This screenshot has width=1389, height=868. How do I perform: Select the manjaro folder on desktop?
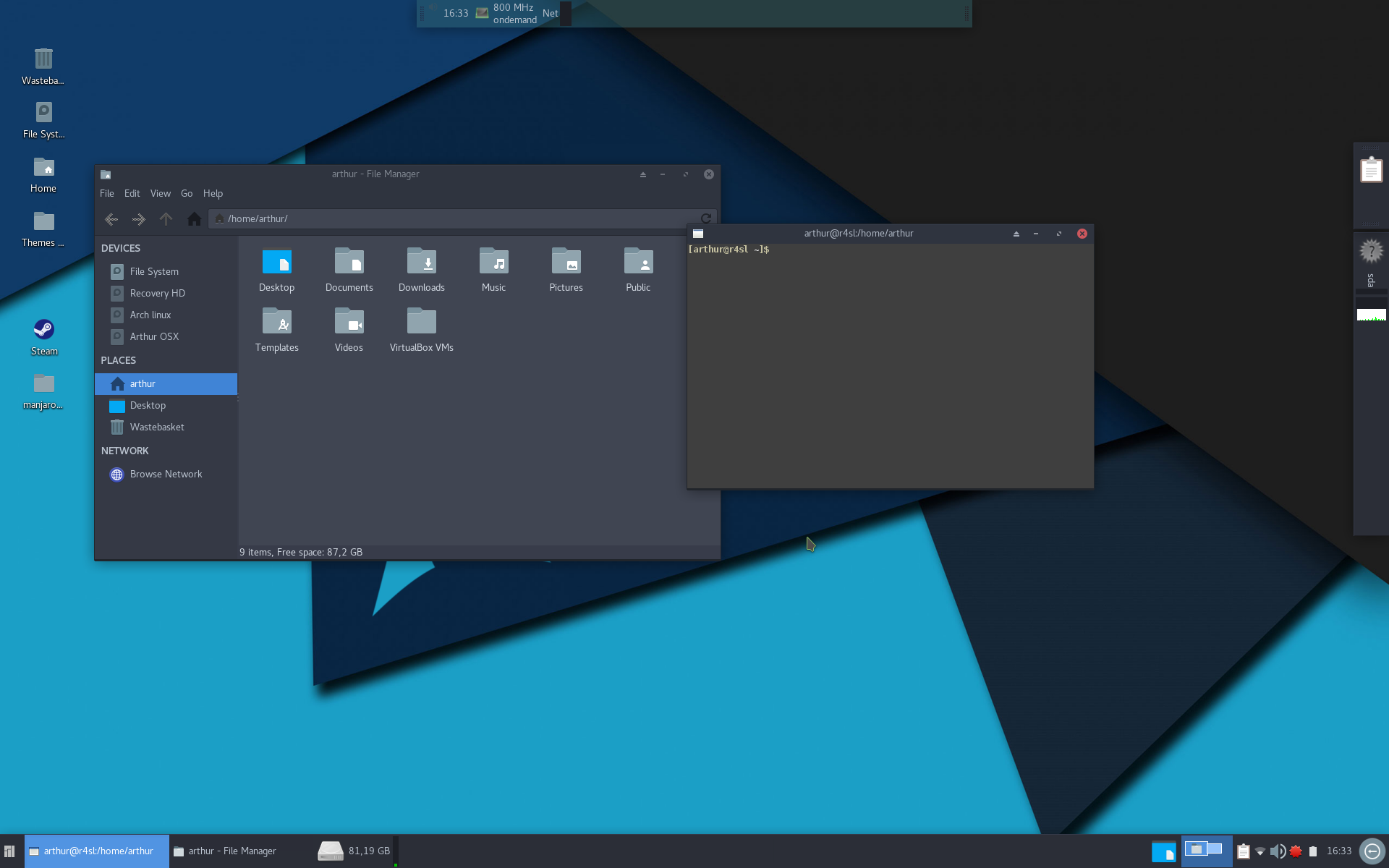click(x=43, y=391)
